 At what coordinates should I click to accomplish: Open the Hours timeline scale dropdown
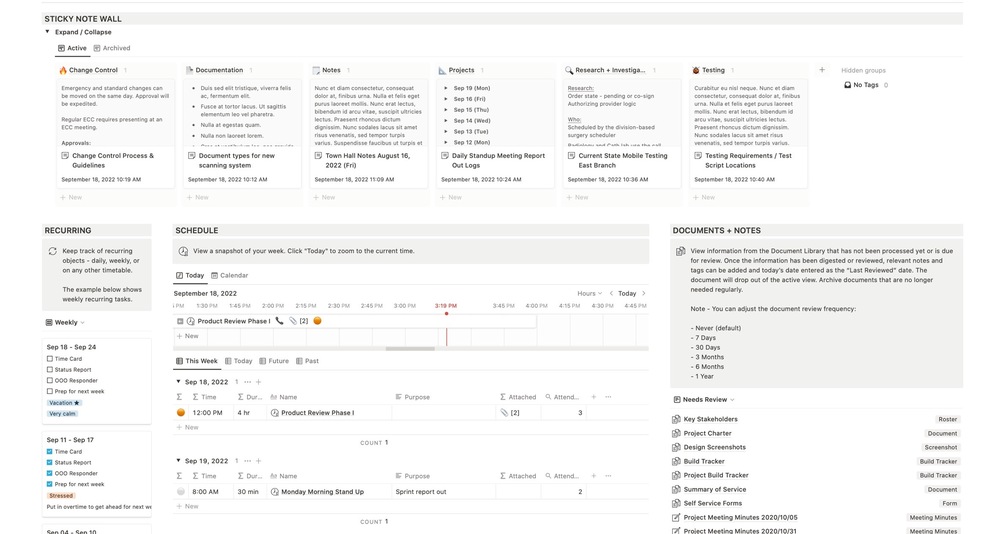coord(589,294)
